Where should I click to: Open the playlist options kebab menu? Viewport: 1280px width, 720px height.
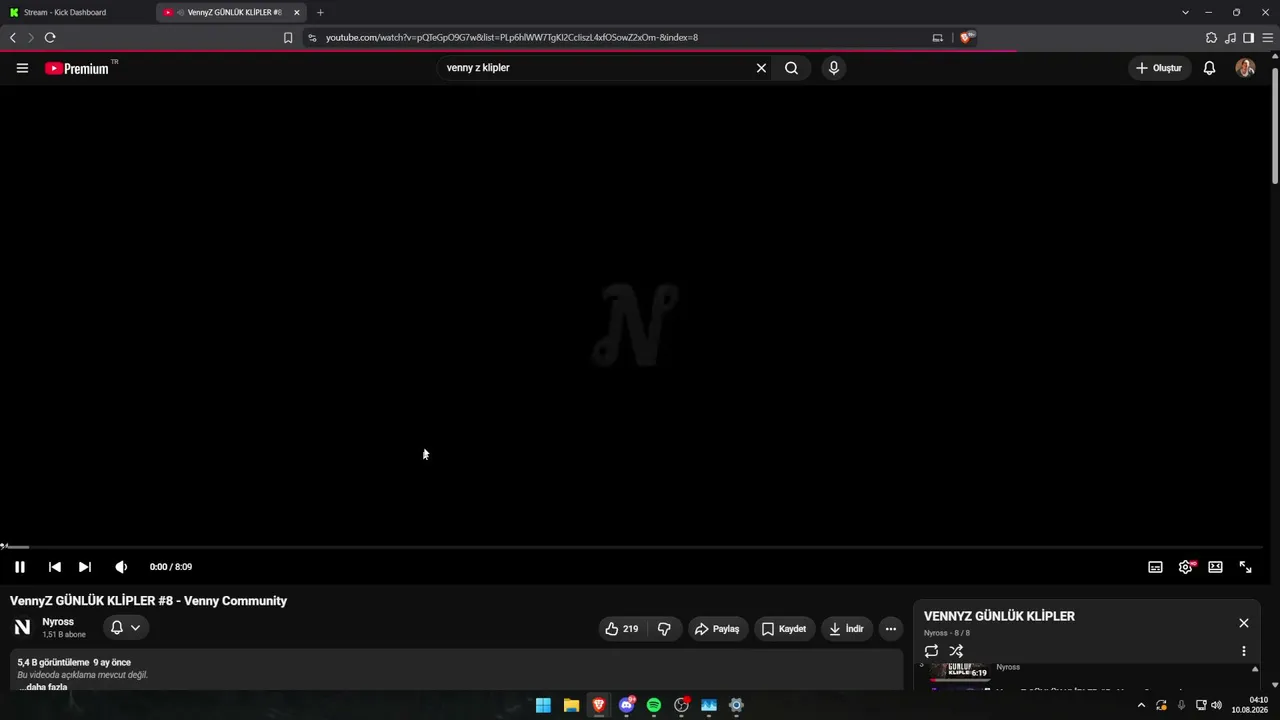pyautogui.click(x=1244, y=651)
